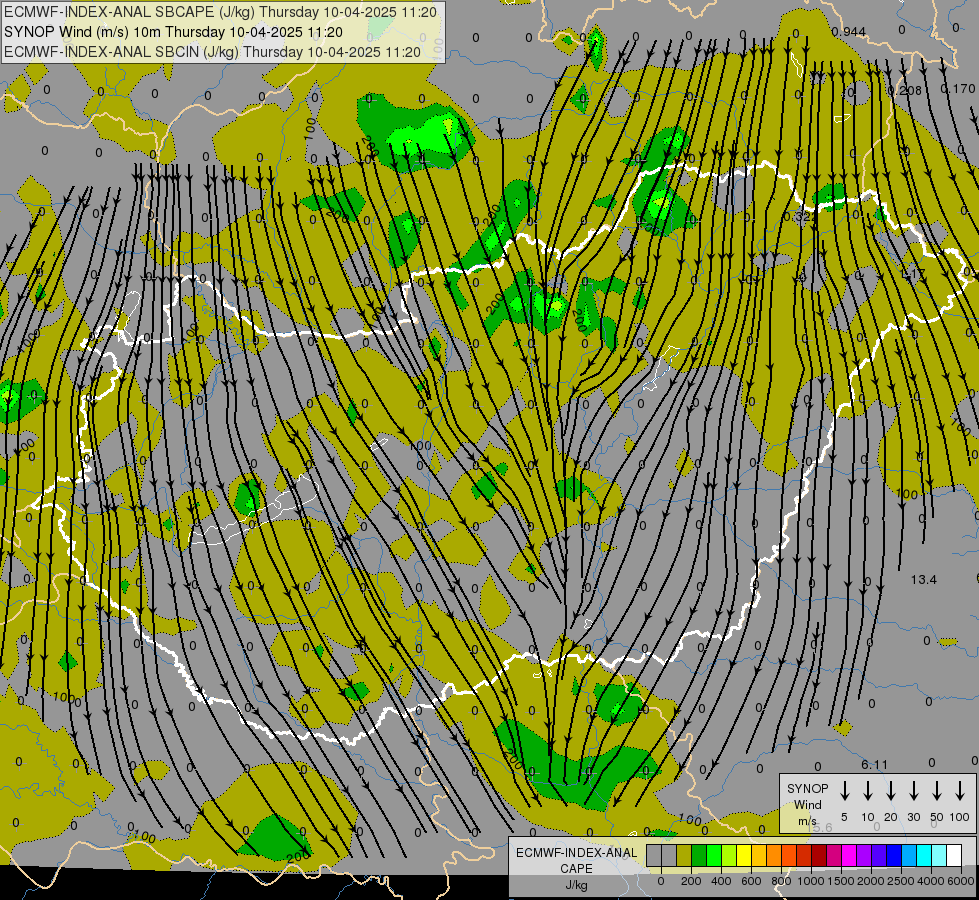Viewport: 979px width, 900px height.
Task: Click the 10 m/s wind arrow in legend
Action: tap(867, 790)
